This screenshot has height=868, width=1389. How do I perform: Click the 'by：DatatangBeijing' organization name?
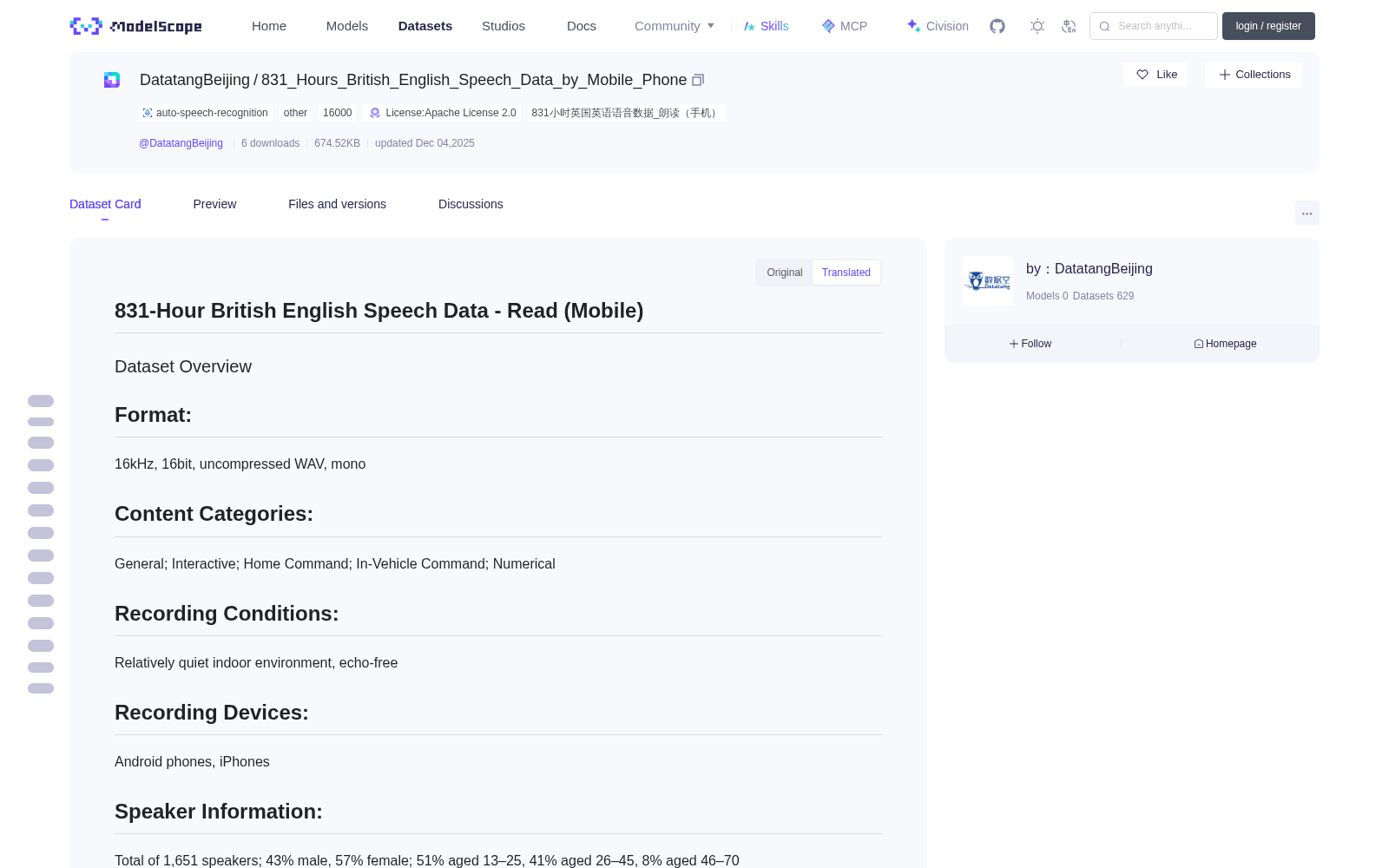pos(1089,269)
